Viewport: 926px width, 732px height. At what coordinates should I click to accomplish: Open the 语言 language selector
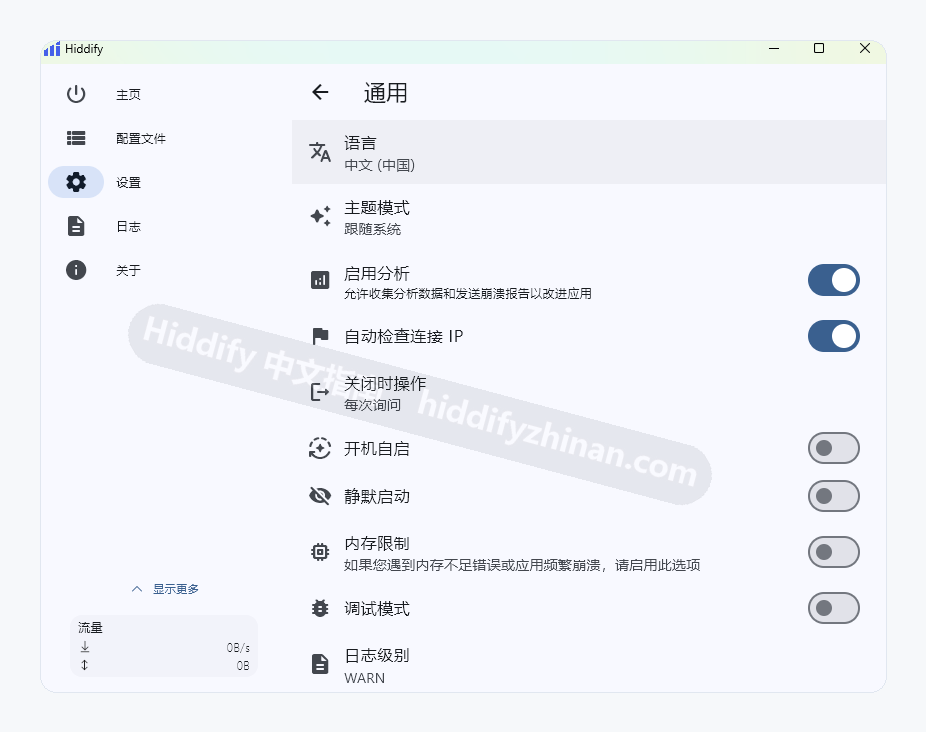(589, 152)
